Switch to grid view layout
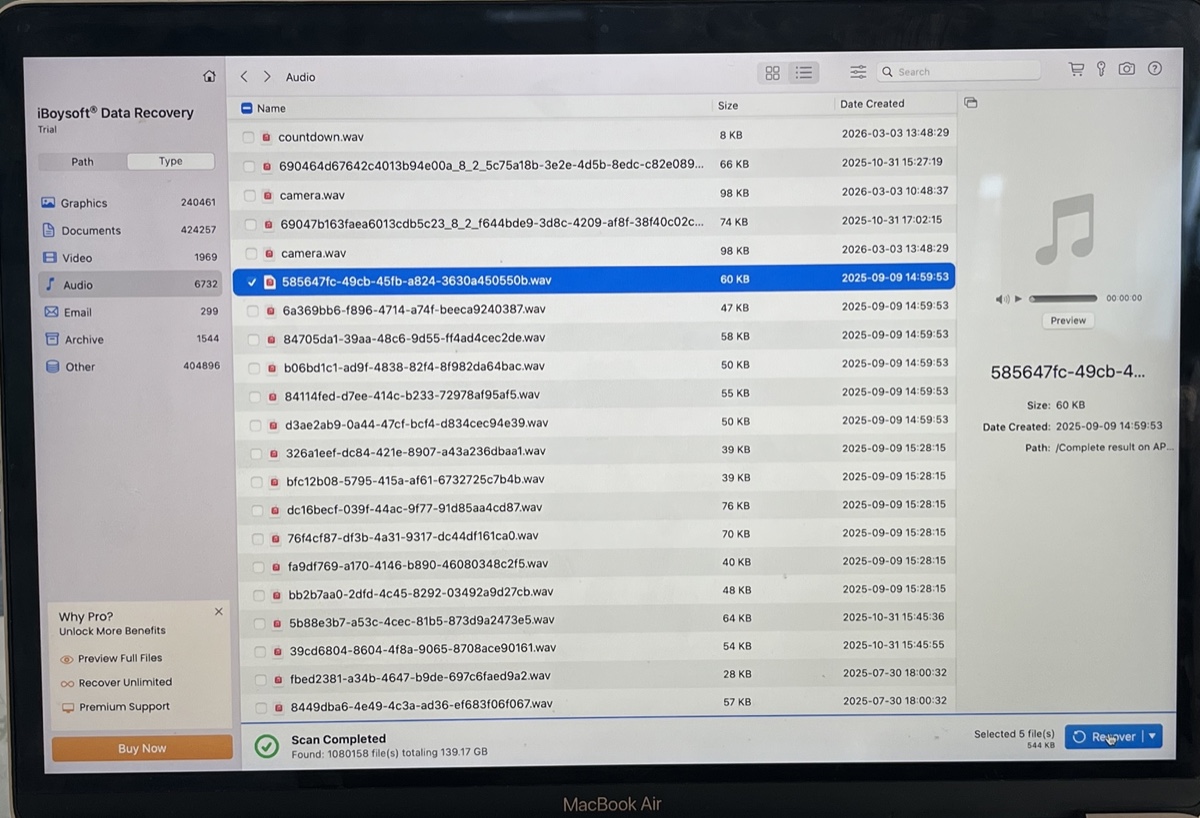This screenshot has height=818, width=1200. pos(772,72)
